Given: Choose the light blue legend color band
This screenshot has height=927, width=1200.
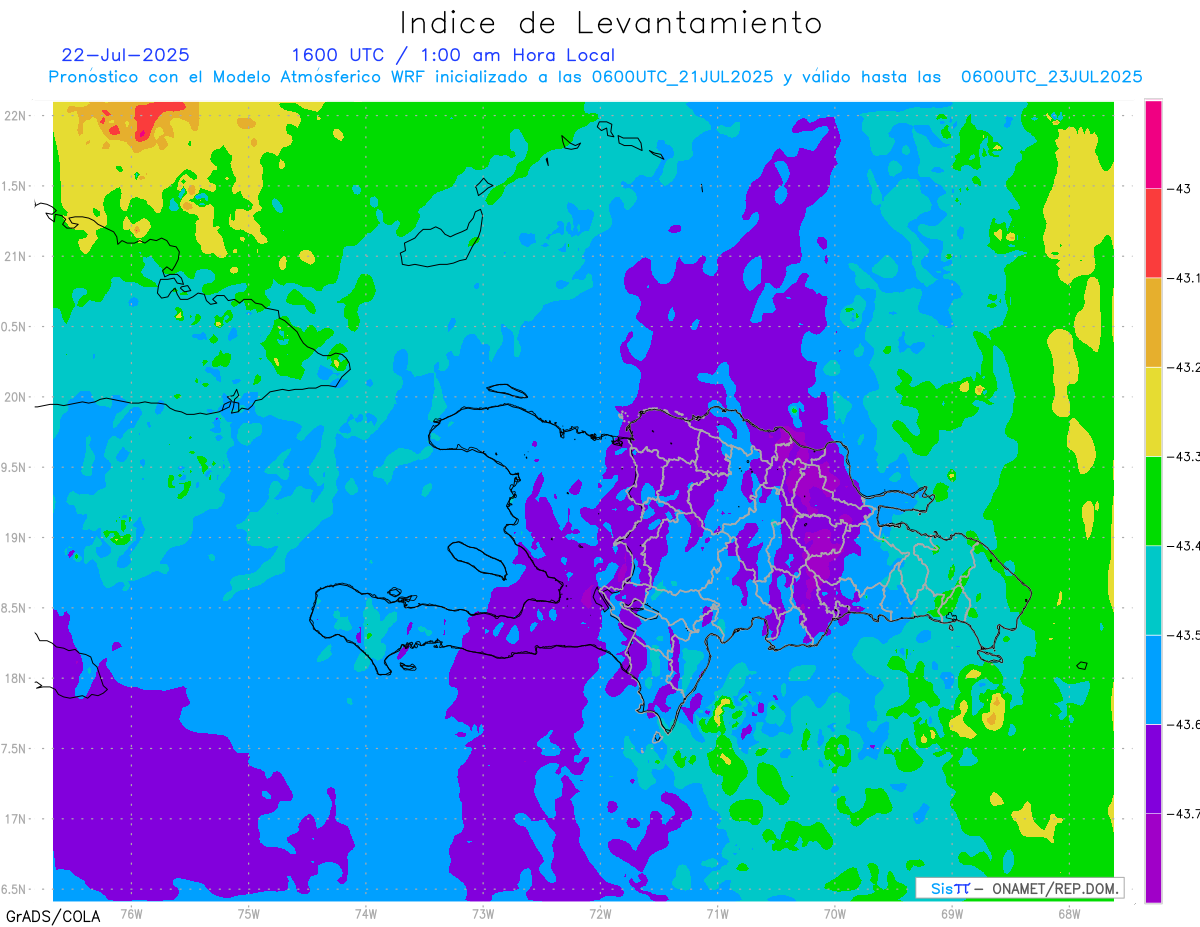Looking at the screenshot, I should 1153,679.
